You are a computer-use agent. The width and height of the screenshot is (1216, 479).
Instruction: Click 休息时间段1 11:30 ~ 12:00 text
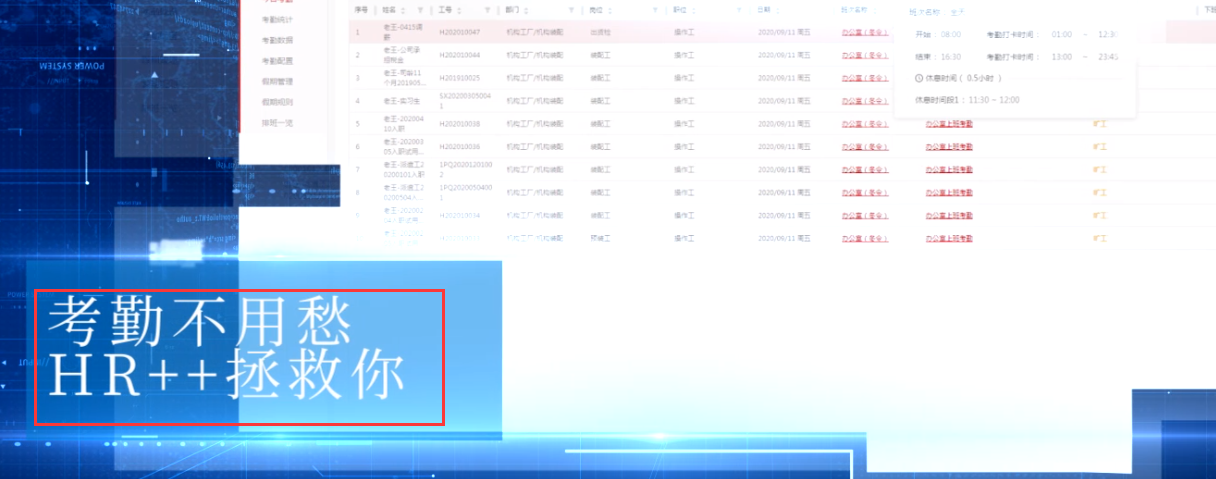point(967,100)
